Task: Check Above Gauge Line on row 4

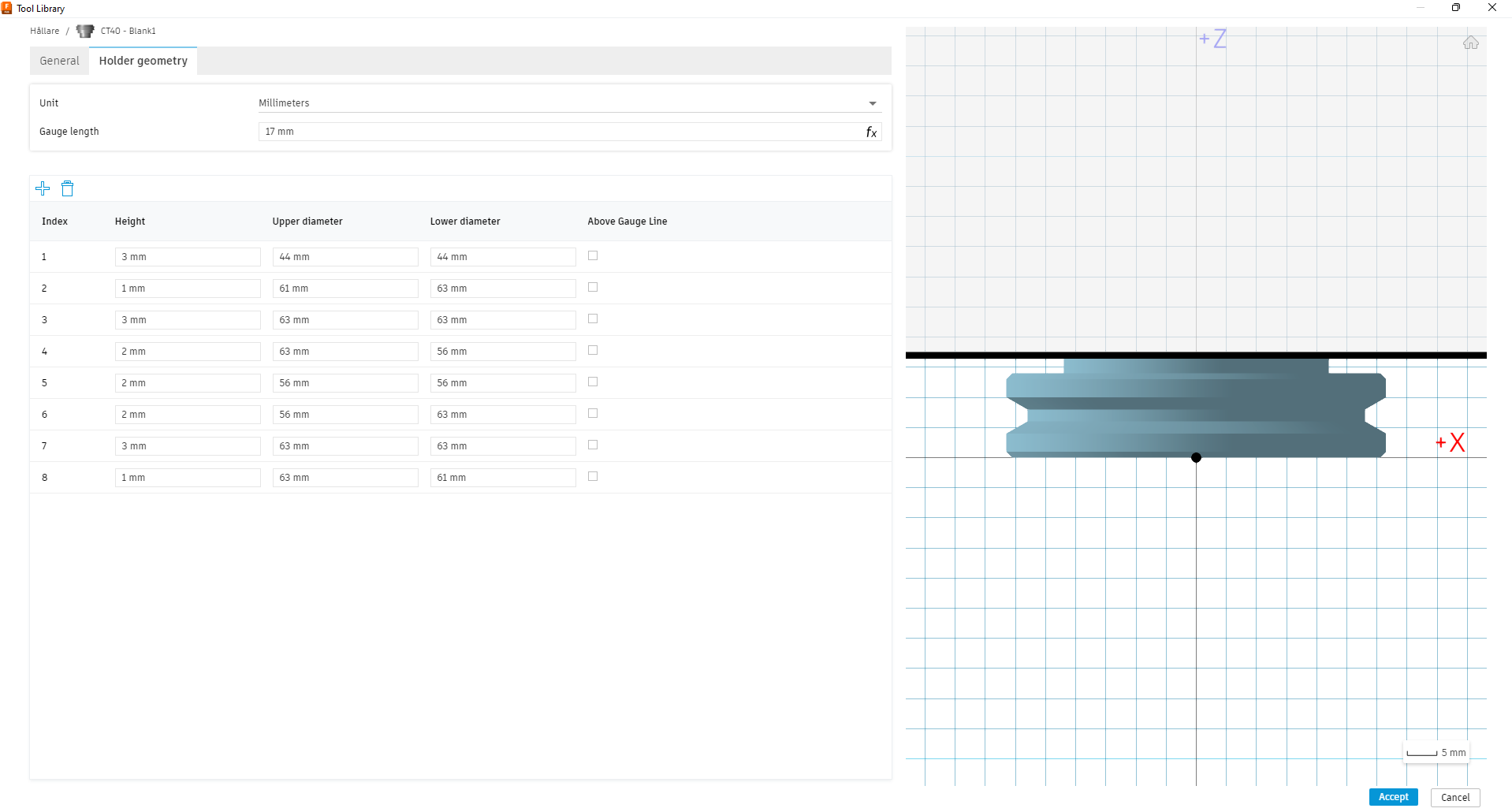Action: point(593,350)
